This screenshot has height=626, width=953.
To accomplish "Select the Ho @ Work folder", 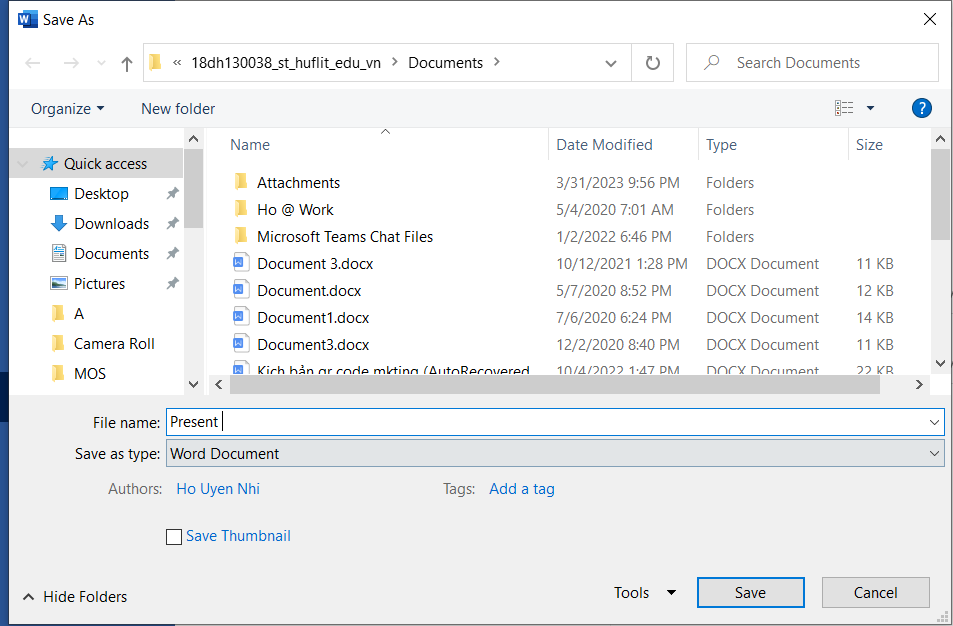I will pos(295,210).
